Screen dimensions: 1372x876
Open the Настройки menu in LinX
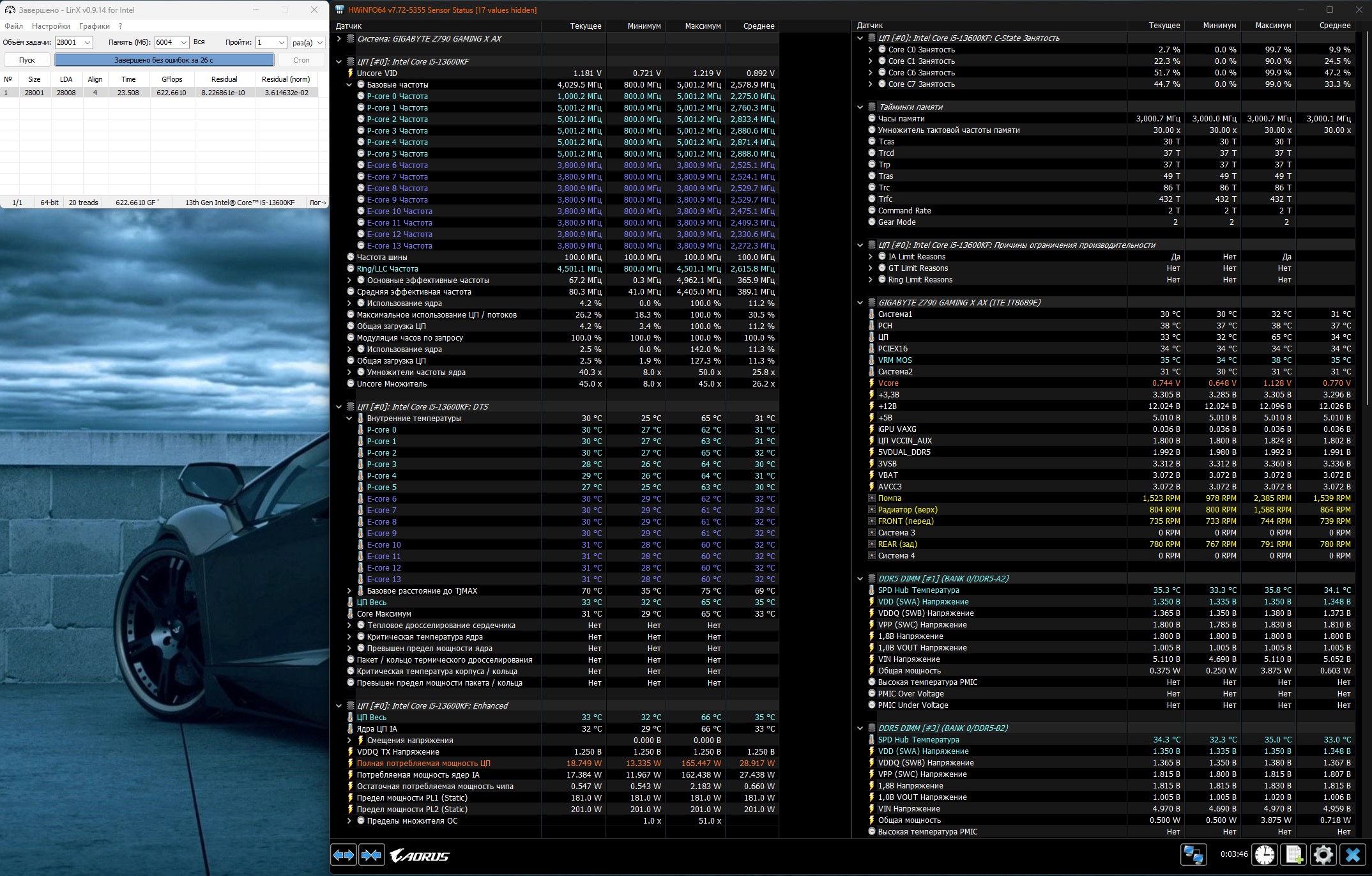point(51,26)
